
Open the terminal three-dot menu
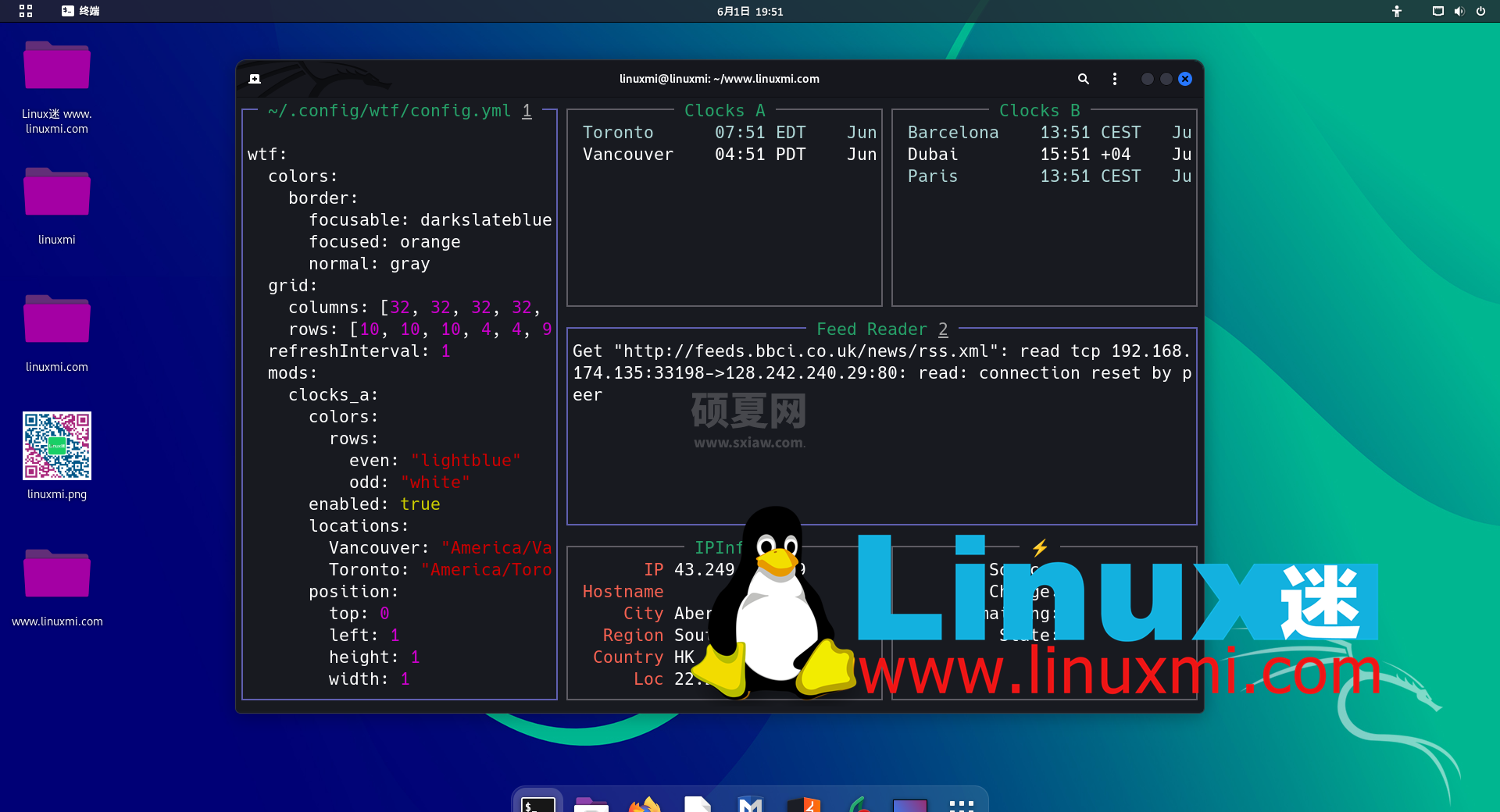pyautogui.click(x=1115, y=79)
